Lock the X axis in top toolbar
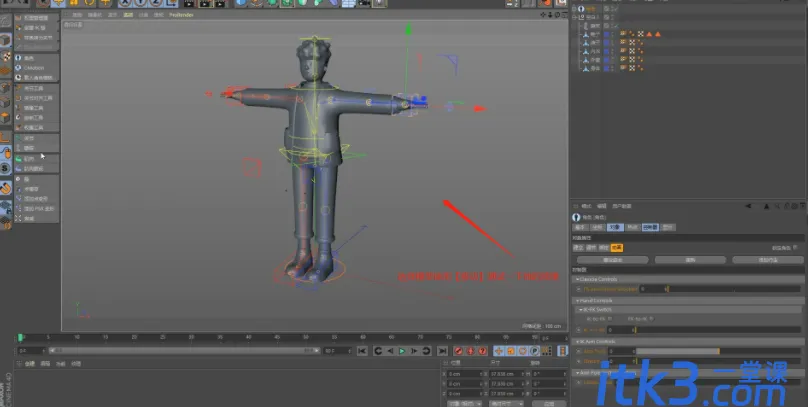Viewport: 808px width, 407px height. (x=126, y=3)
